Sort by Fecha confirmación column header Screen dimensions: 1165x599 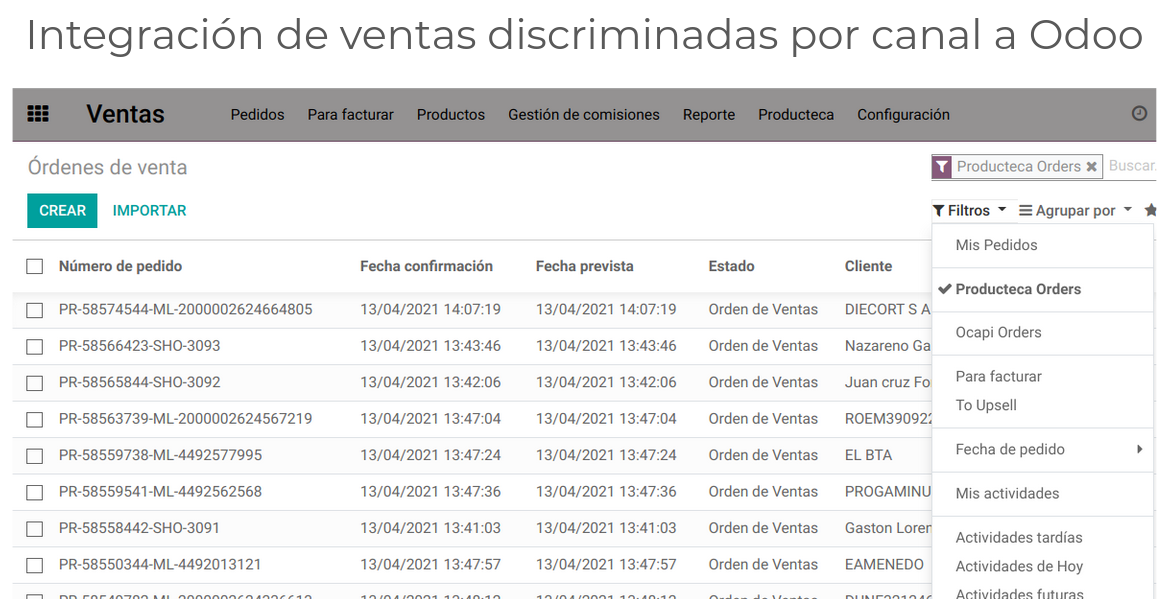(426, 266)
